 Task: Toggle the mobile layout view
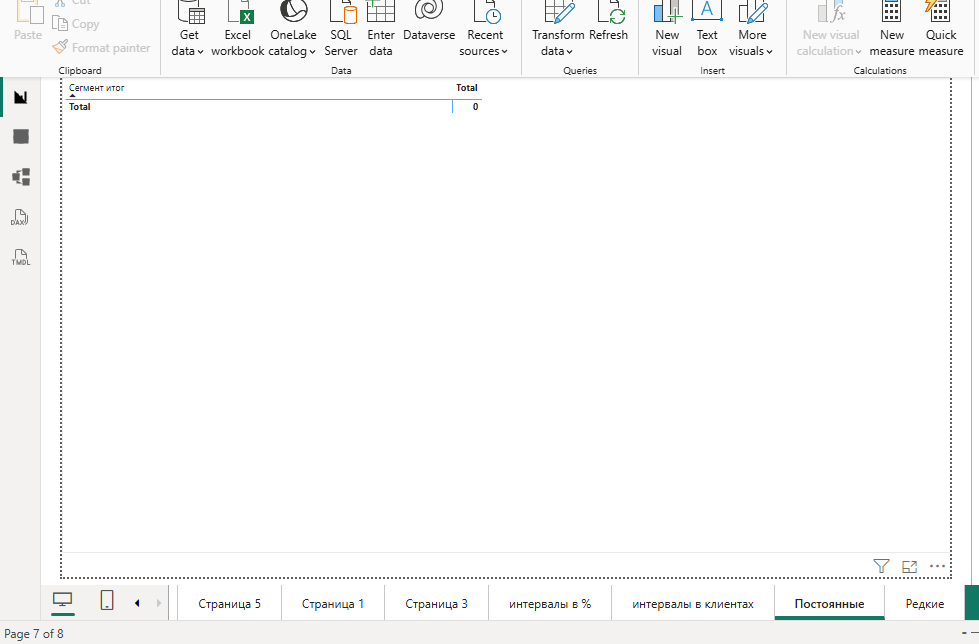pos(106,600)
